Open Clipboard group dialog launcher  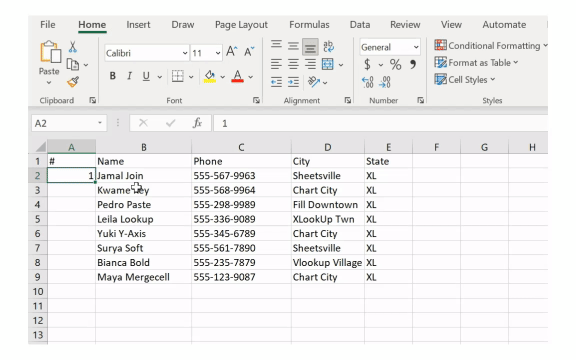click(92, 100)
